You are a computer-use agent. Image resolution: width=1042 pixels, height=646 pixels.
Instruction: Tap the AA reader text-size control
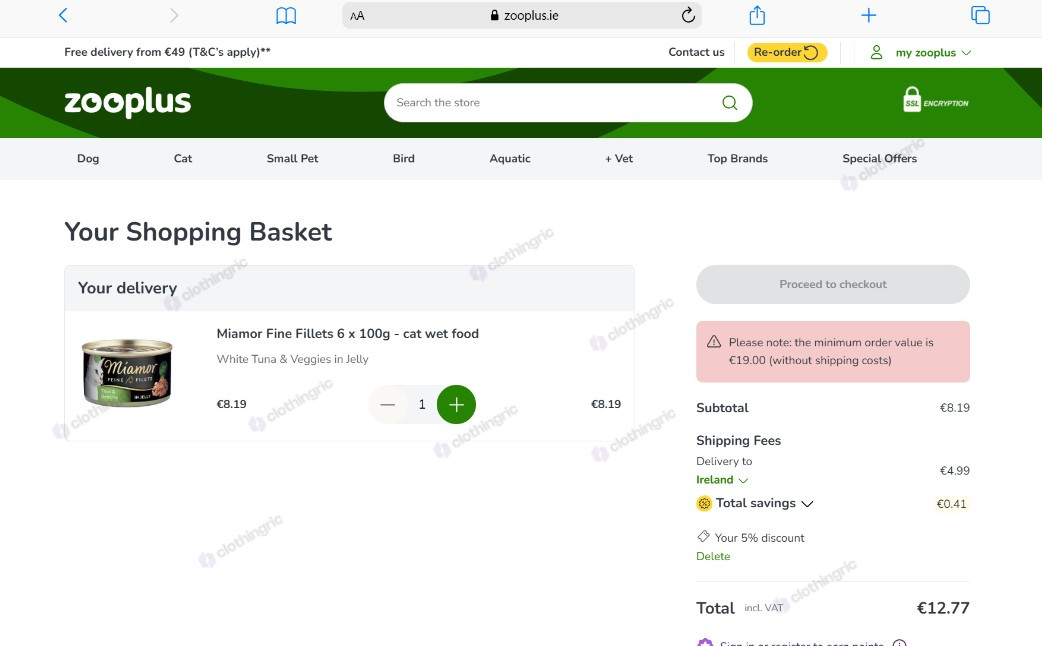(x=358, y=16)
